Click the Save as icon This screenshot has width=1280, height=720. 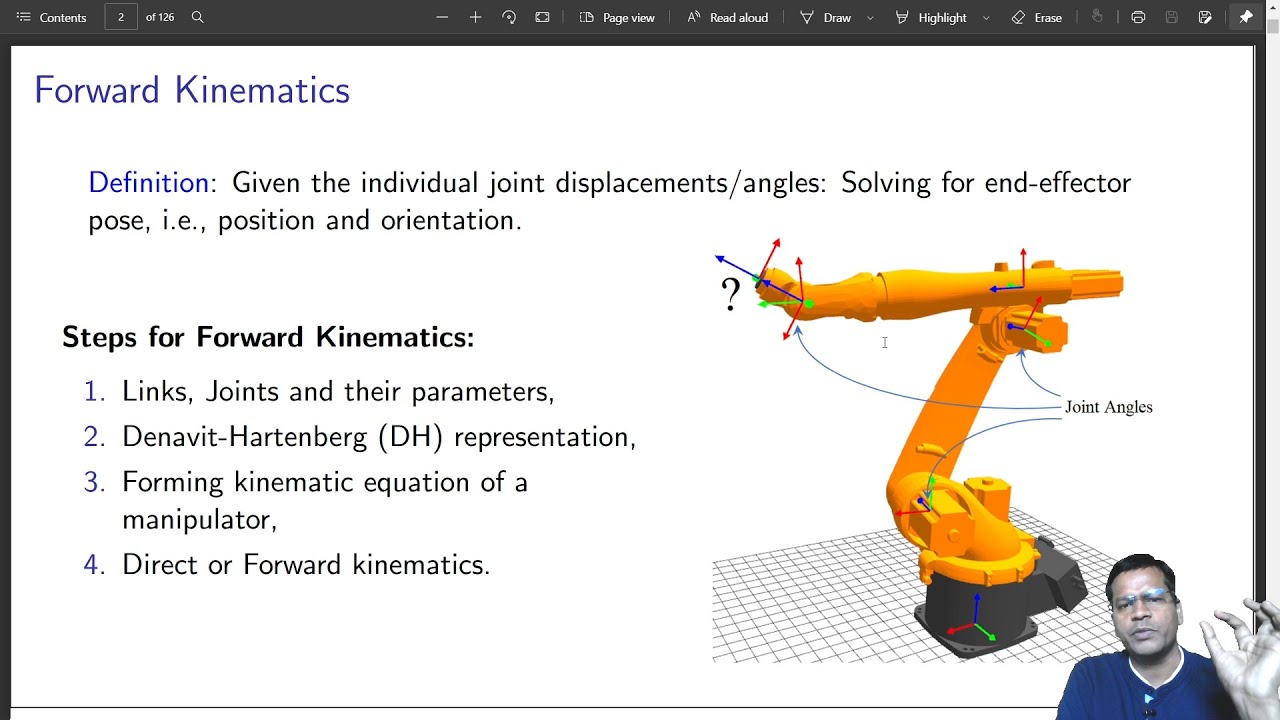coord(1205,17)
